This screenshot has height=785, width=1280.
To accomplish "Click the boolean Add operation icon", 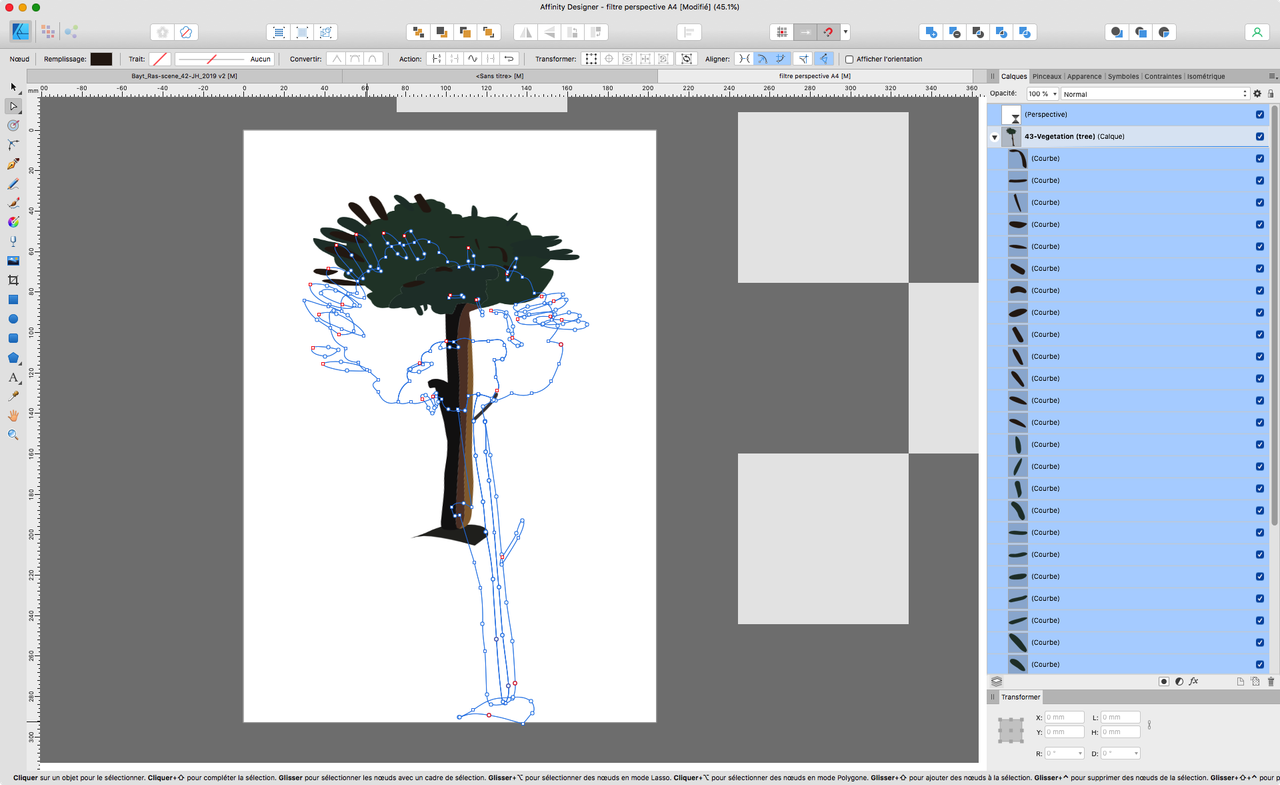I will click(x=931, y=32).
